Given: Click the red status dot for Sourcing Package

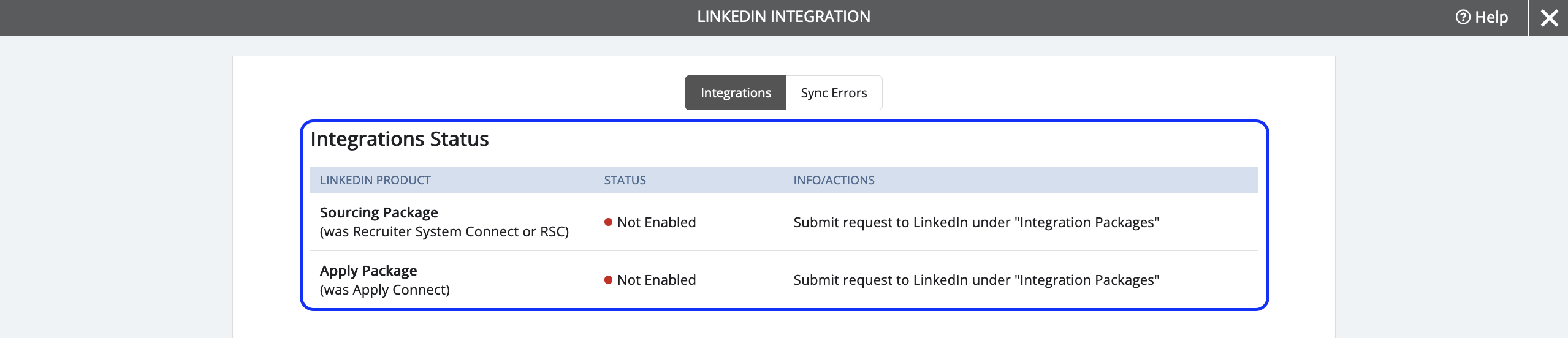Looking at the screenshot, I should pos(609,222).
